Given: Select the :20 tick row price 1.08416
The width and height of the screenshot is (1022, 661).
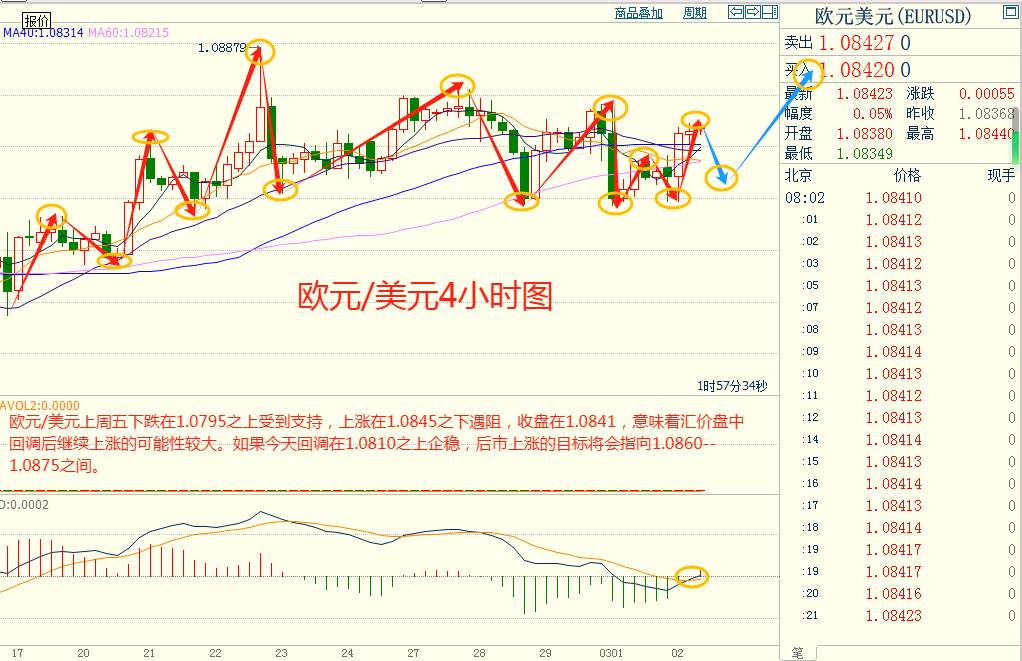Looking at the screenshot, I should pyautogui.click(x=894, y=594).
